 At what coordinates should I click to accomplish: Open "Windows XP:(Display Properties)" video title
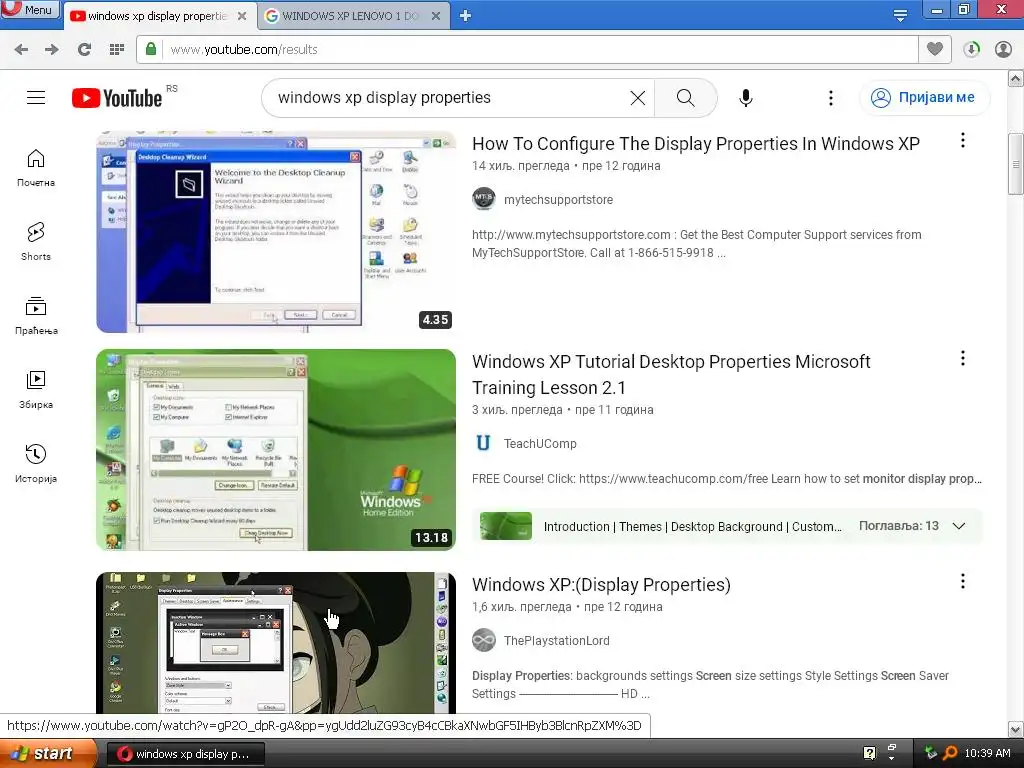(601, 584)
